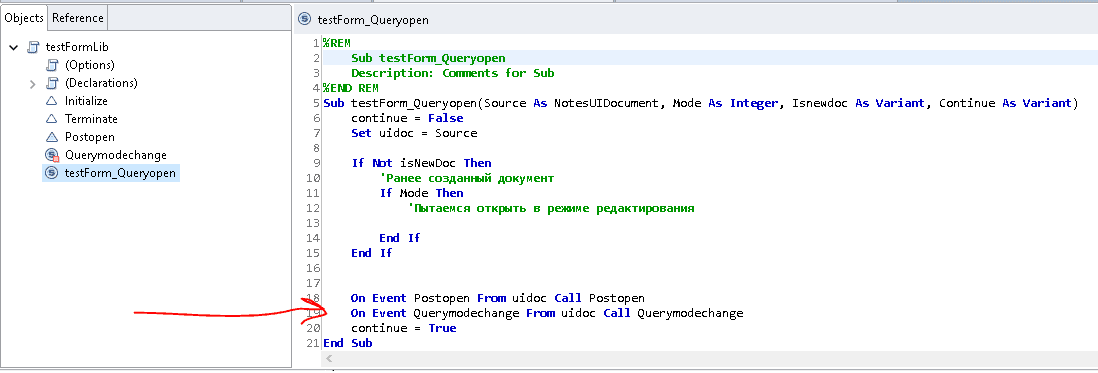
Task: Click the Initialize triangle icon
Action: [52, 101]
